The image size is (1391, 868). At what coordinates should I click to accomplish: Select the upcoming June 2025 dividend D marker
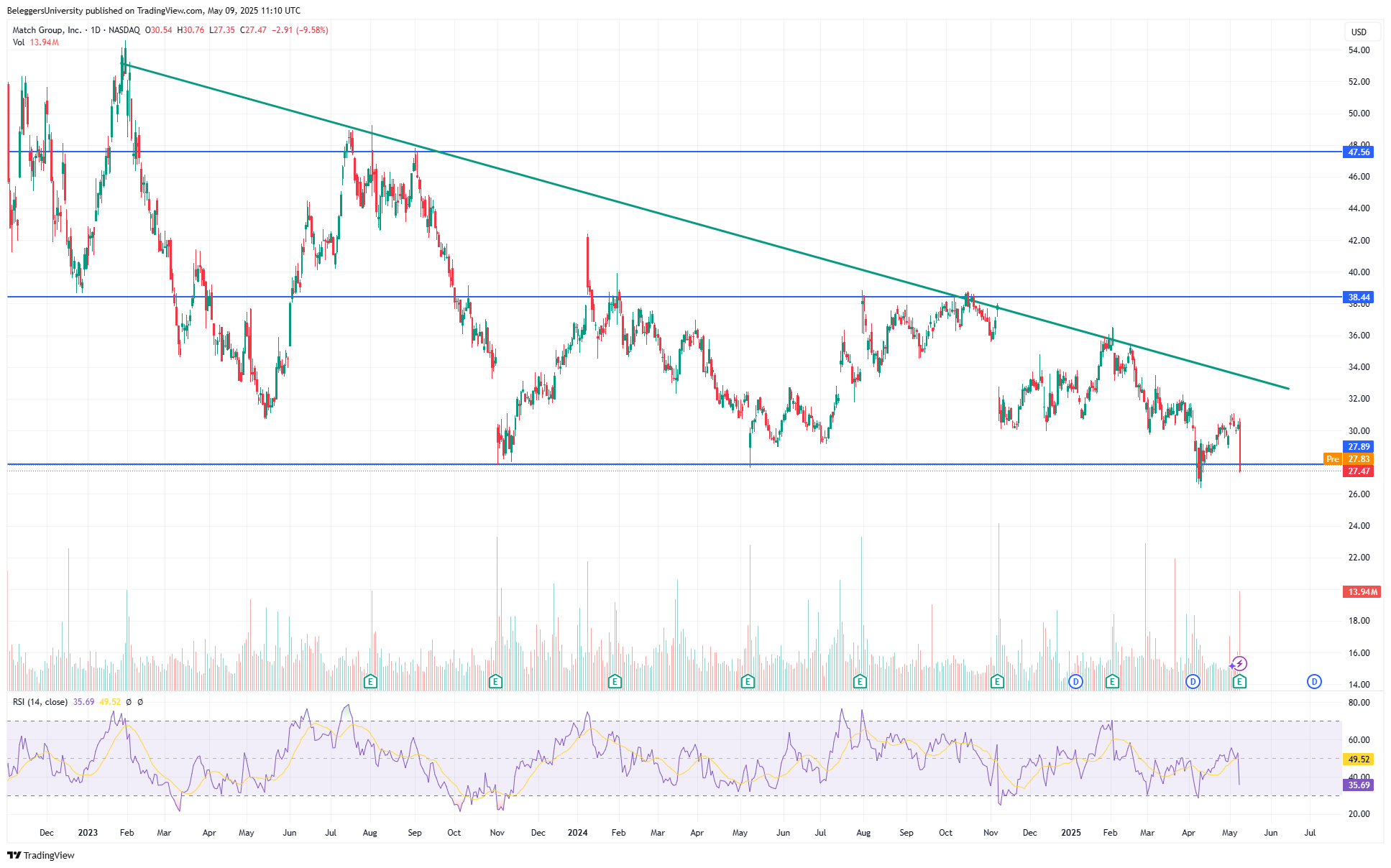click(1314, 681)
